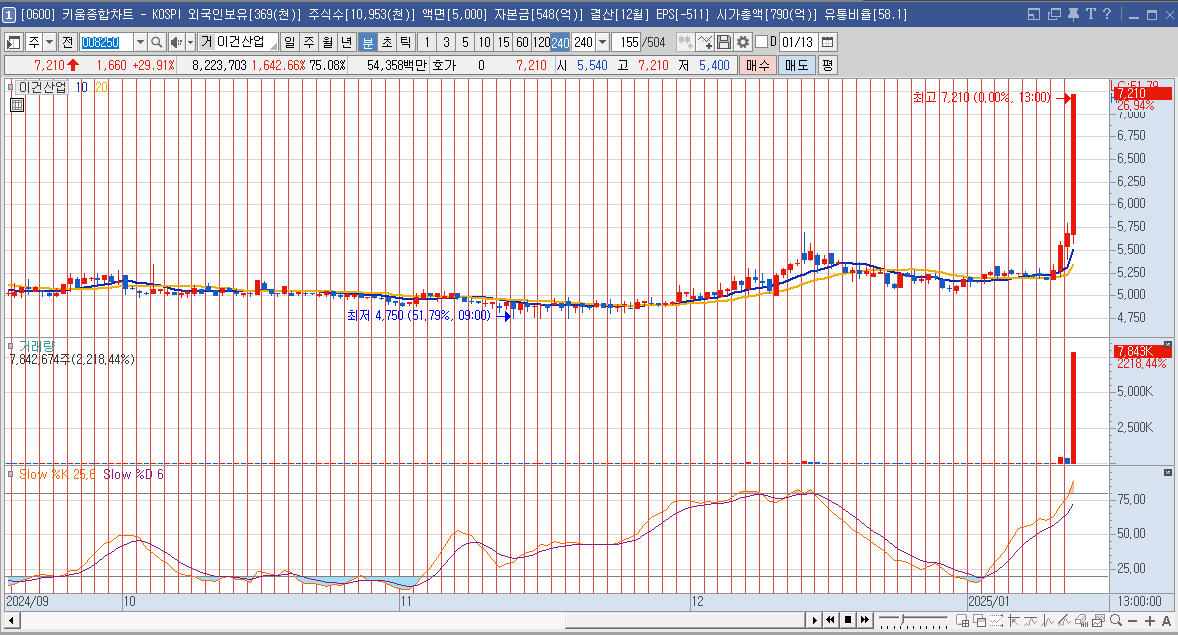Screen dimensions: 1178x635
Task: Click the 매도 sell button
Action: coord(796,65)
